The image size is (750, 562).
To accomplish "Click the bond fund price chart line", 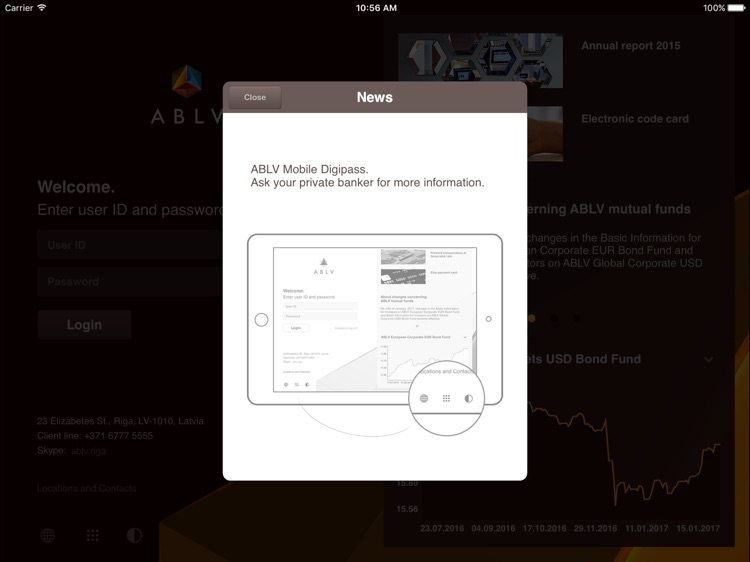I will click(x=624, y=452).
